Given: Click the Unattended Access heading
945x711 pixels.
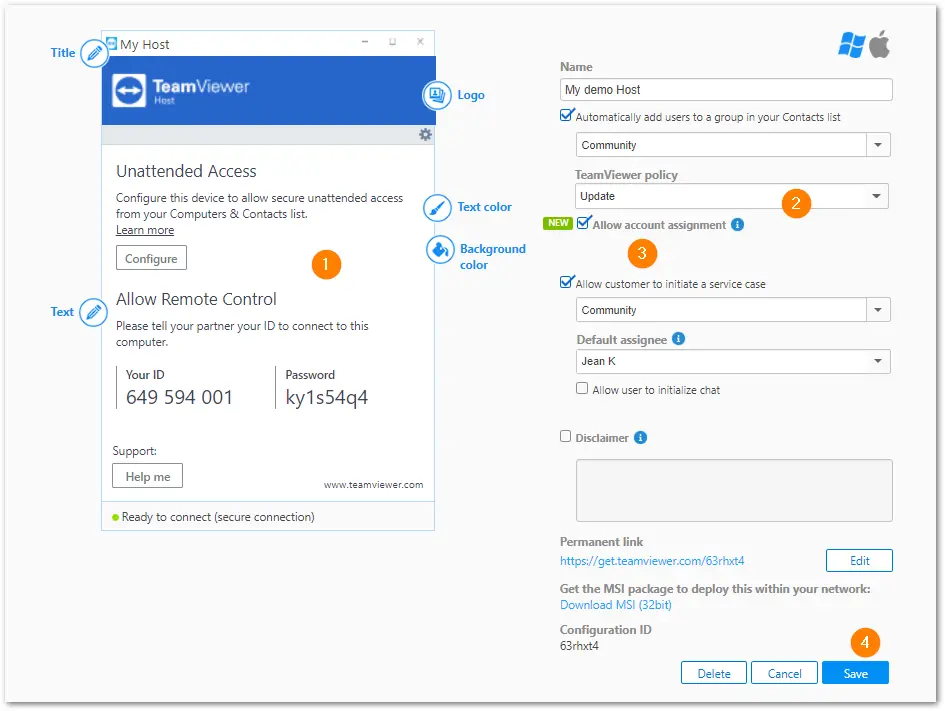Looking at the screenshot, I should pyautogui.click(x=186, y=171).
